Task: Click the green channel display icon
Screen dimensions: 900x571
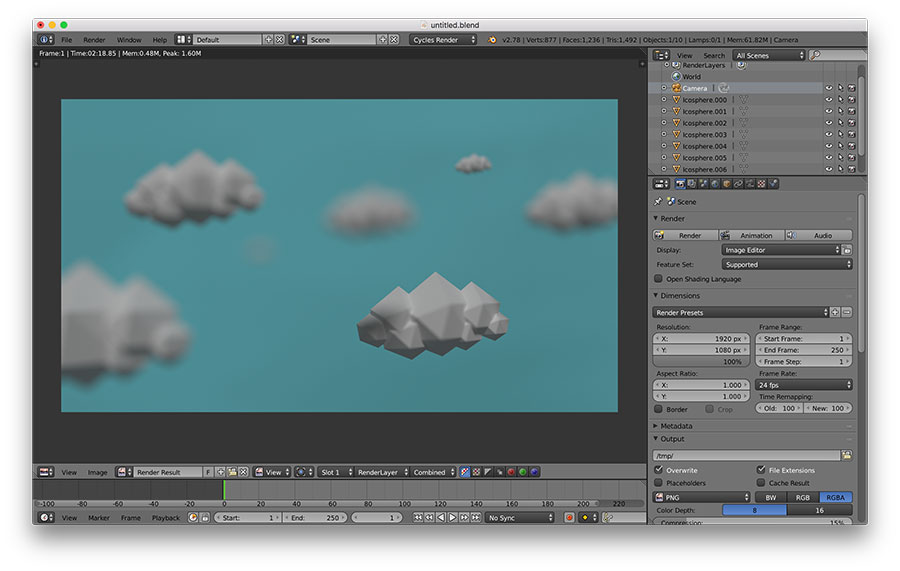Action: (x=522, y=472)
